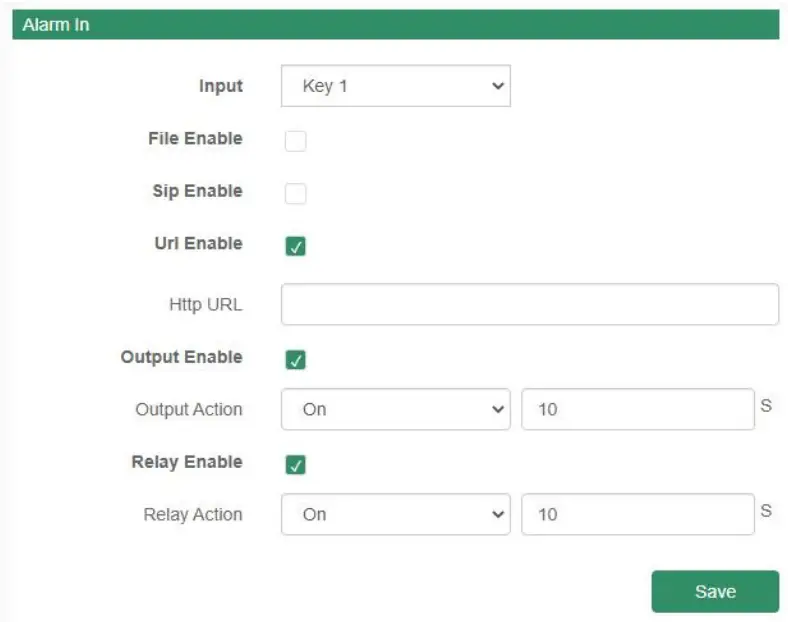788x622 pixels.
Task: Click into the Http URL text field
Action: pos(529,304)
